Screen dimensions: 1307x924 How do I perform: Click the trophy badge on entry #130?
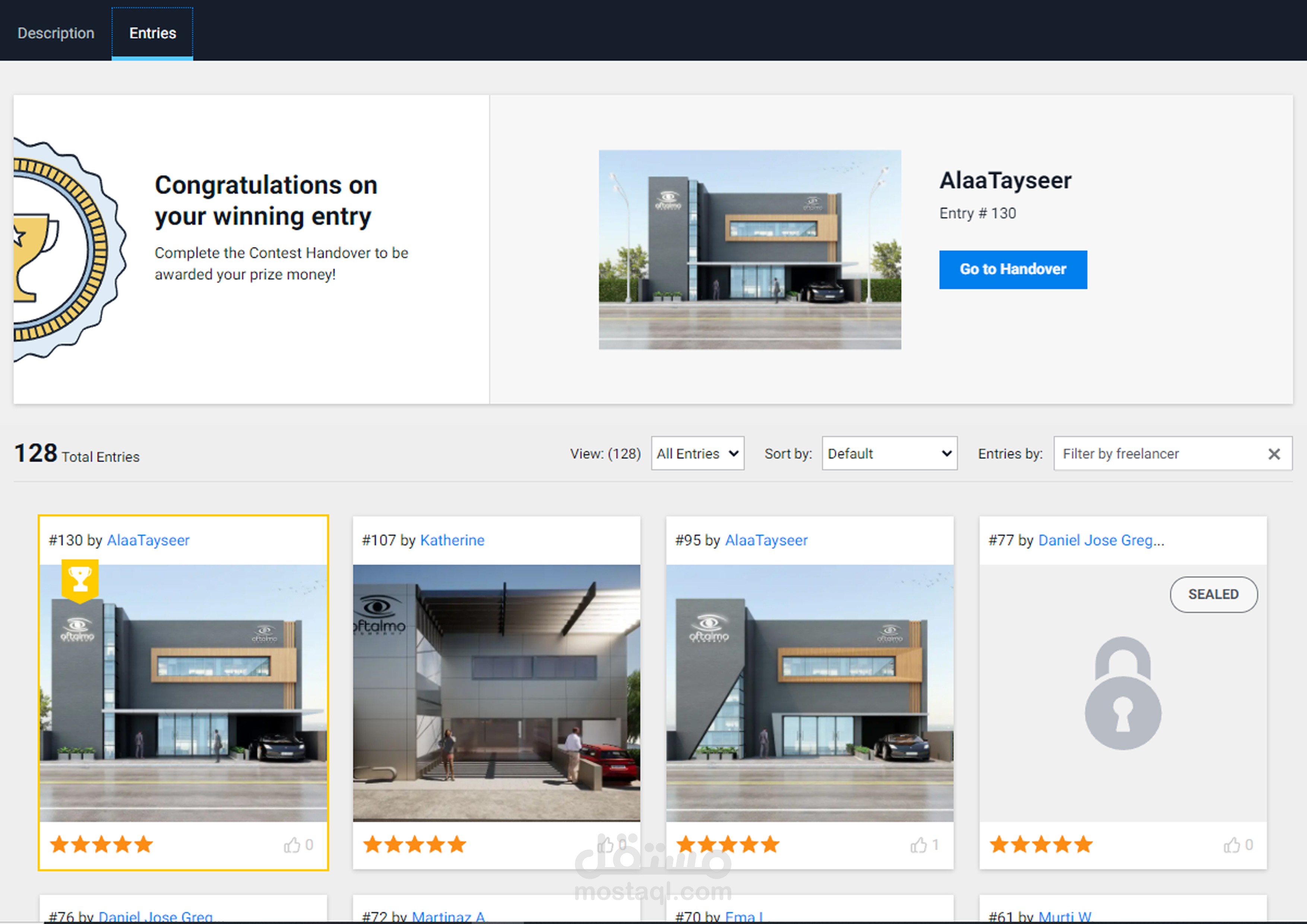80,580
